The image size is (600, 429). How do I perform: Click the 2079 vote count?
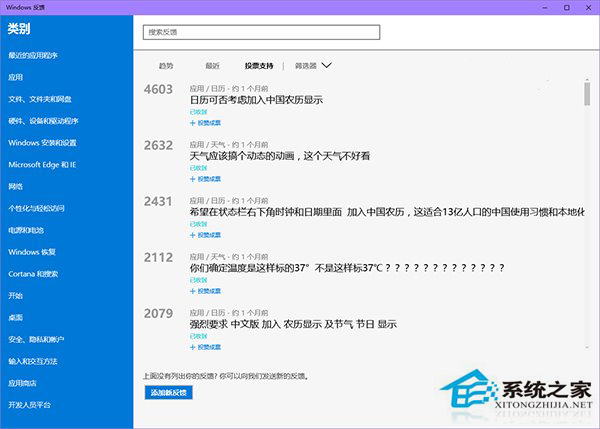pyautogui.click(x=158, y=313)
